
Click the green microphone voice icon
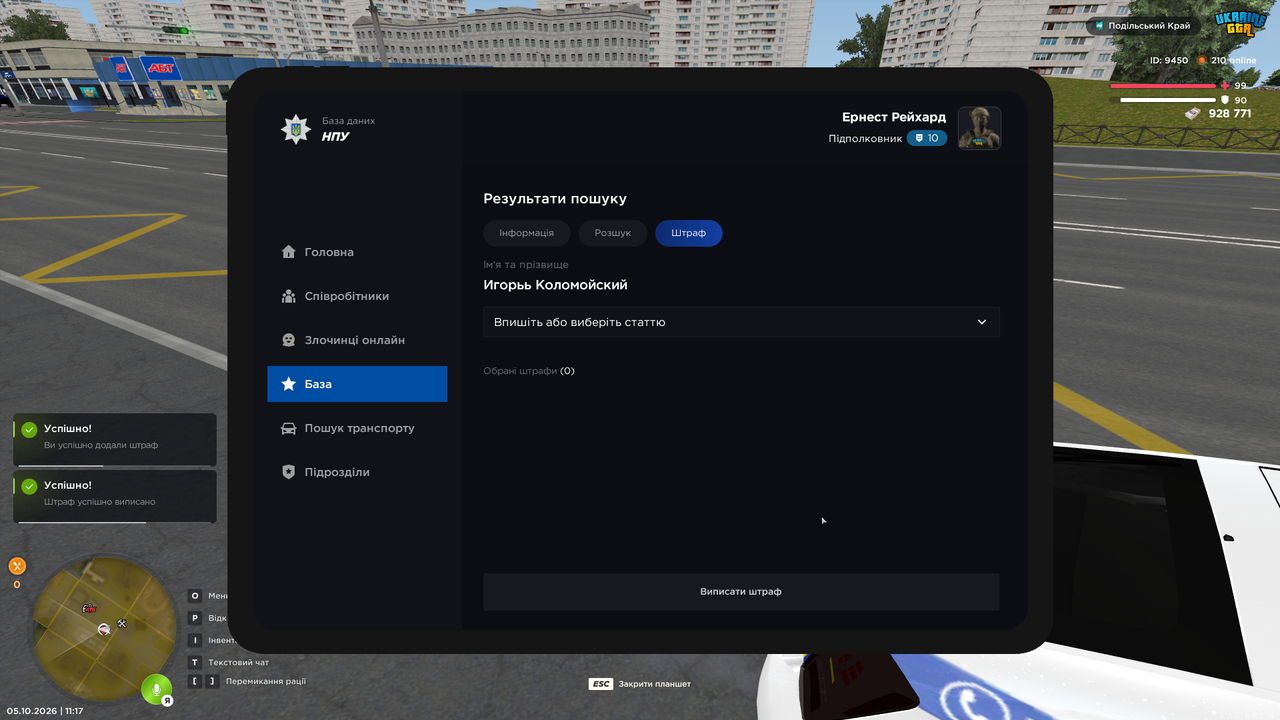(x=155, y=689)
